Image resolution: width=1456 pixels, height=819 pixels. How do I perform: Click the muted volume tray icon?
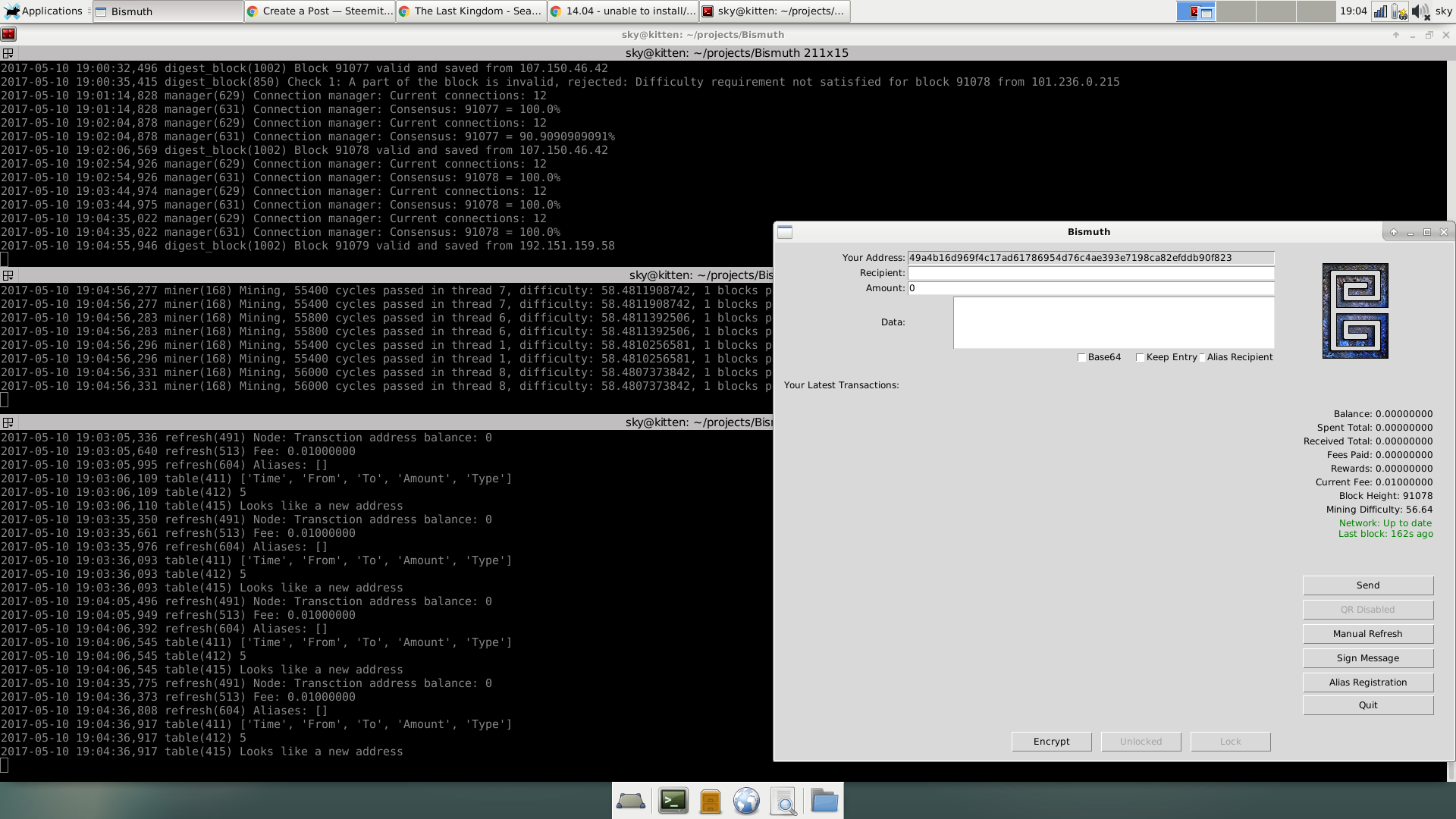tap(1420, 11)
